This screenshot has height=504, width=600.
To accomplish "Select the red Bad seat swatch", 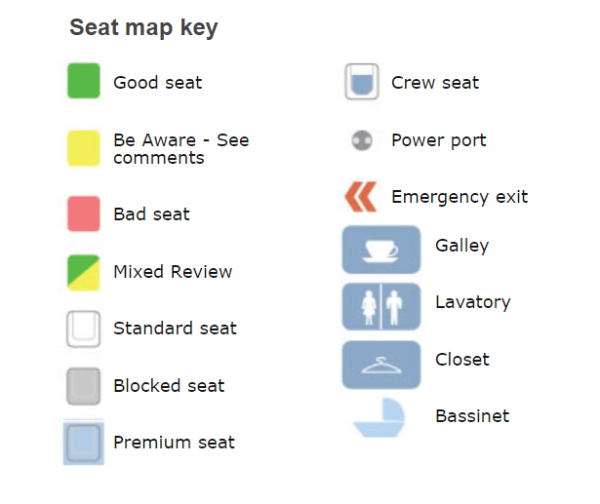I will [x=84, y=214].
